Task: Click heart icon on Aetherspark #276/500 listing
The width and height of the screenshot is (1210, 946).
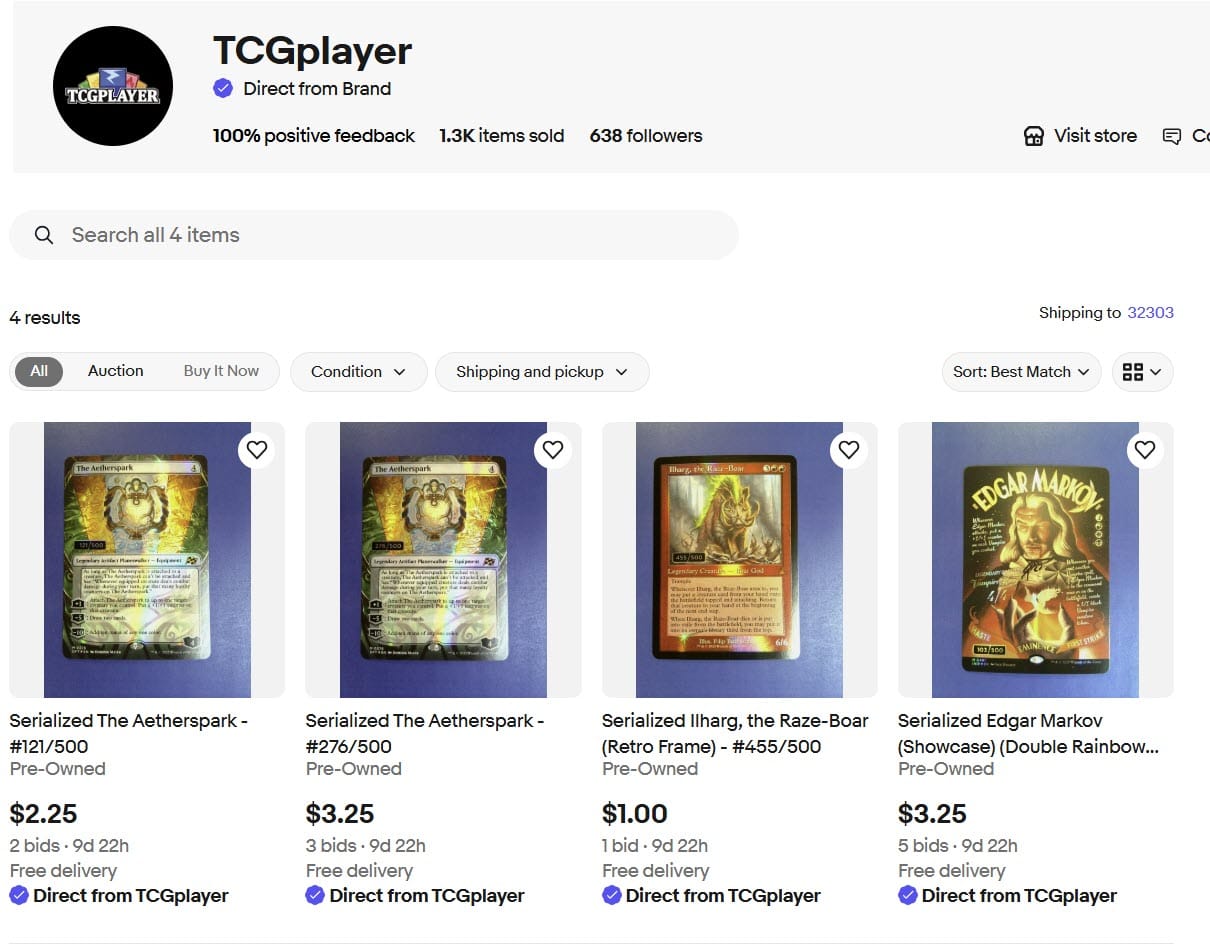Action: tap(553, 450)
